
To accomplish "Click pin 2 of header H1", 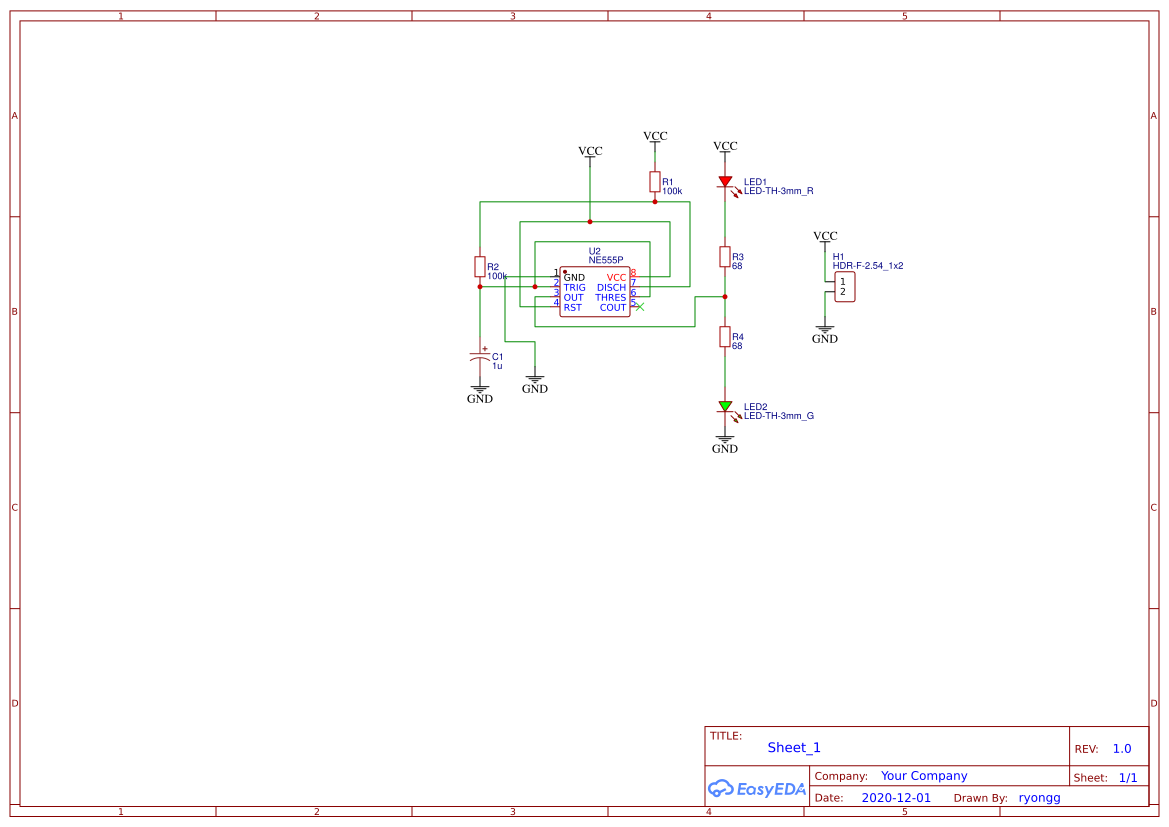I will (842, 292).
